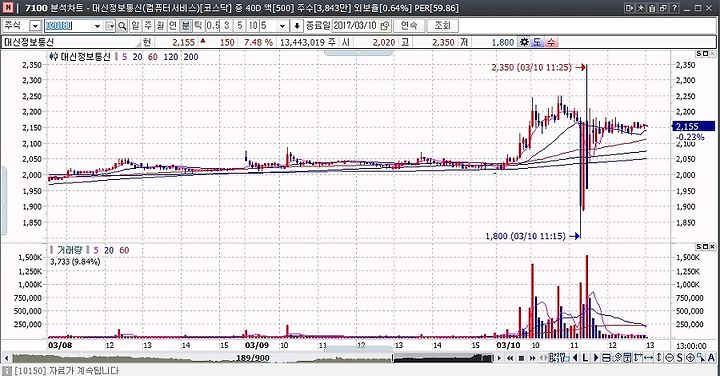
Task: Click the stop square playback control
Action: pyautogui.click(x=522, y=358)
